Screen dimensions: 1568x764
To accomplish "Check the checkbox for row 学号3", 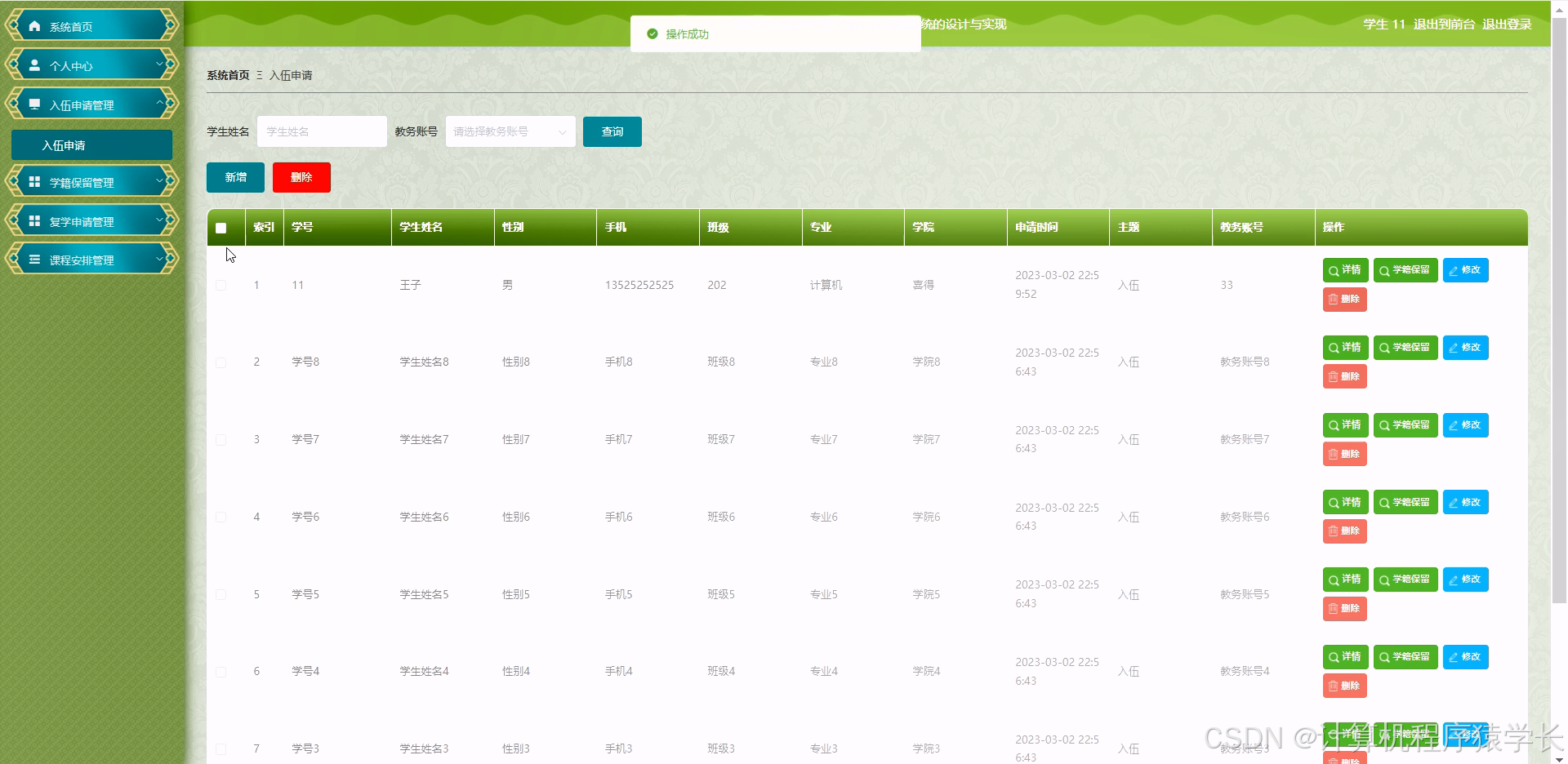I will click(220, 748).
